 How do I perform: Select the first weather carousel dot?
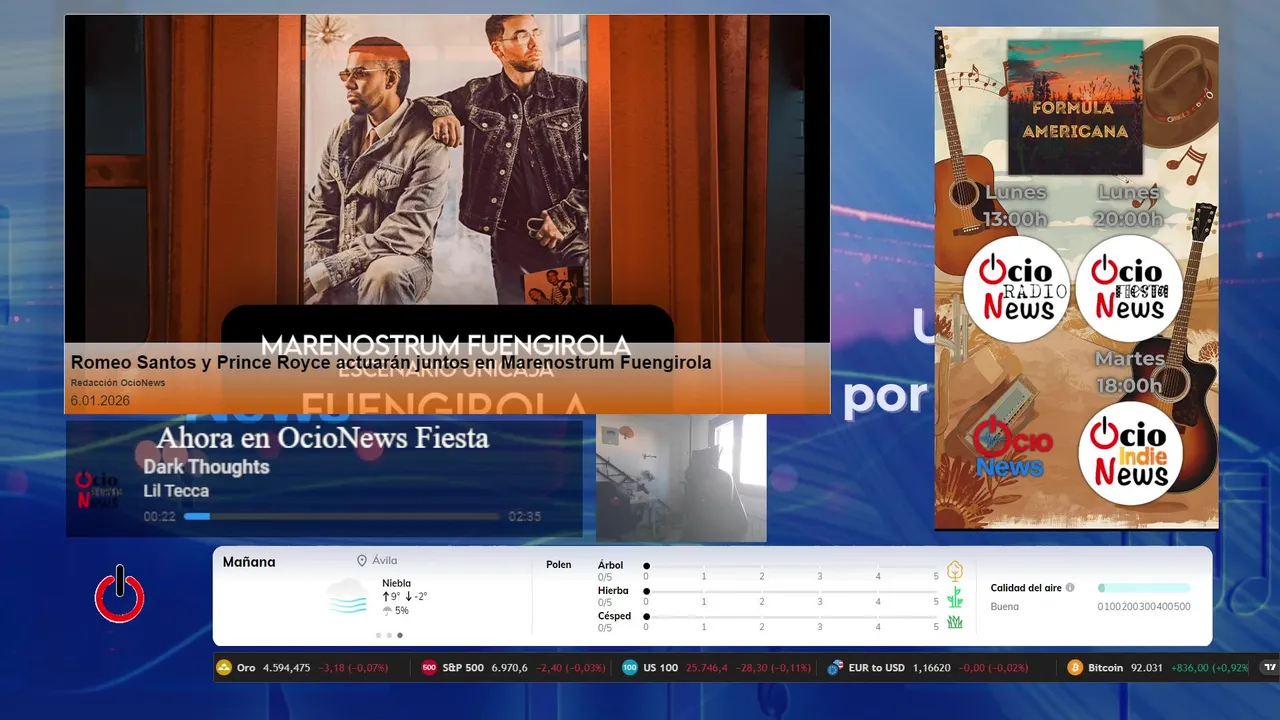[378, 635]
